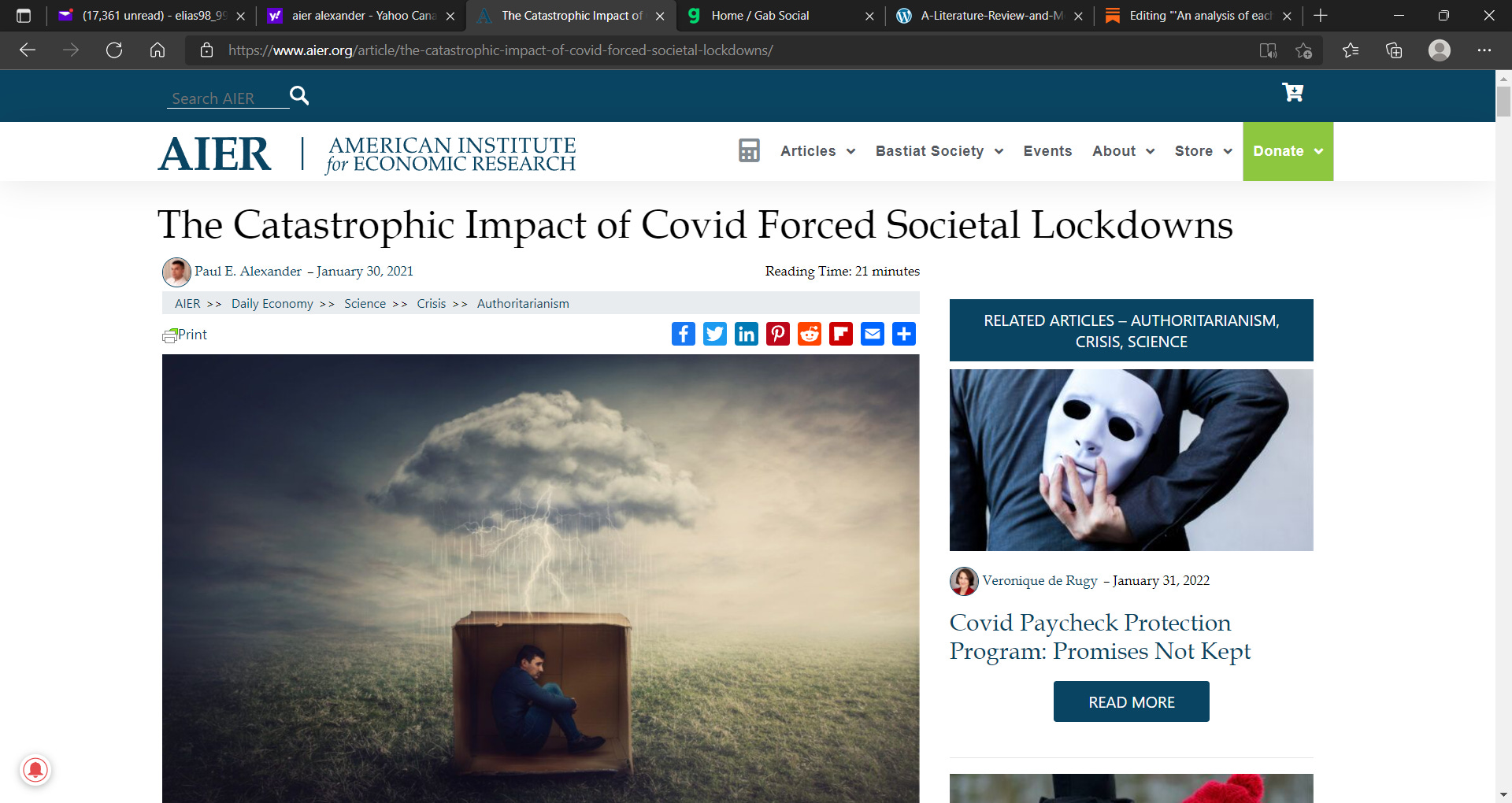Open the shopping cart icon
The image size is (1512, 803).
[1292, 93]
